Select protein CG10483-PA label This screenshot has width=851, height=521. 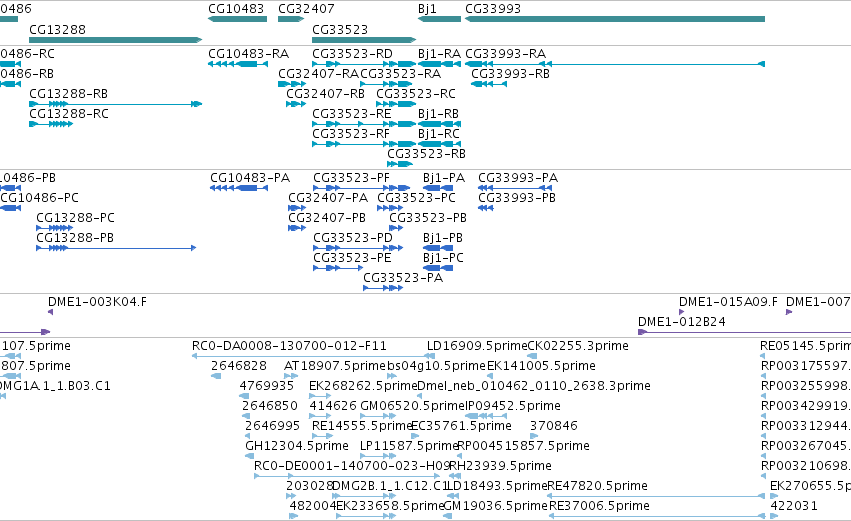pos(250,178)
